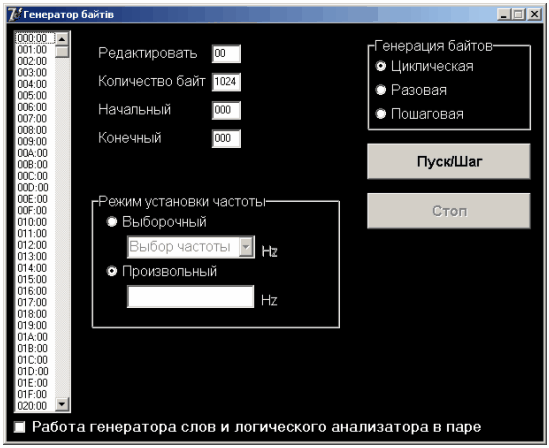Choose the Выборочный frequency mode
This screenshot has width=549, height=448.
112,222
